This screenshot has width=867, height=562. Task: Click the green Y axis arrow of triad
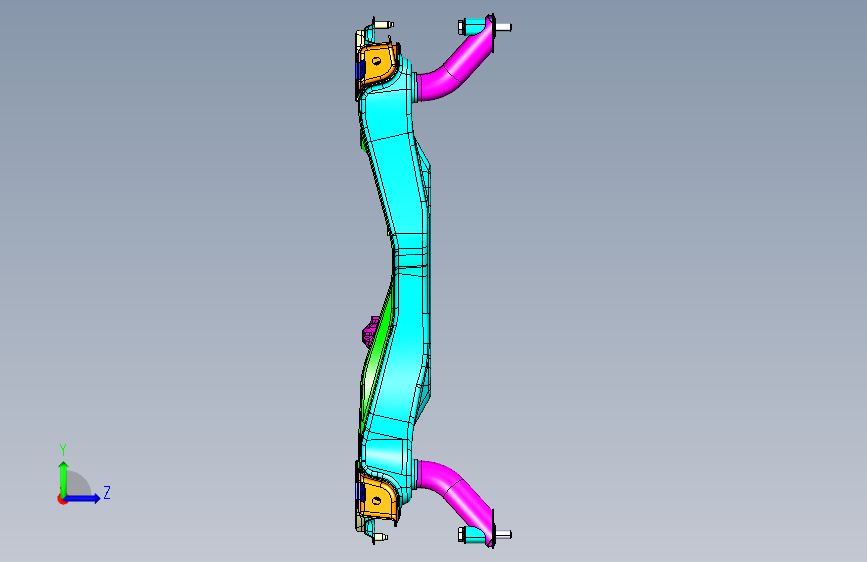pyautogui.click(x=64, y=478)
